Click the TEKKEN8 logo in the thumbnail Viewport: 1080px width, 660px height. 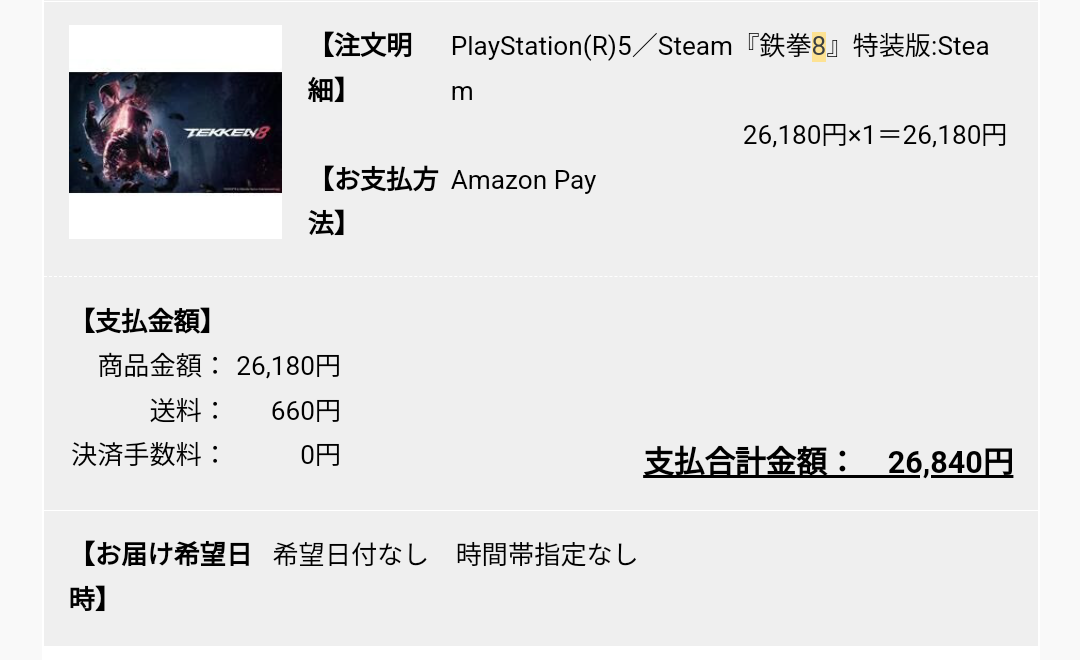[227, 132]
